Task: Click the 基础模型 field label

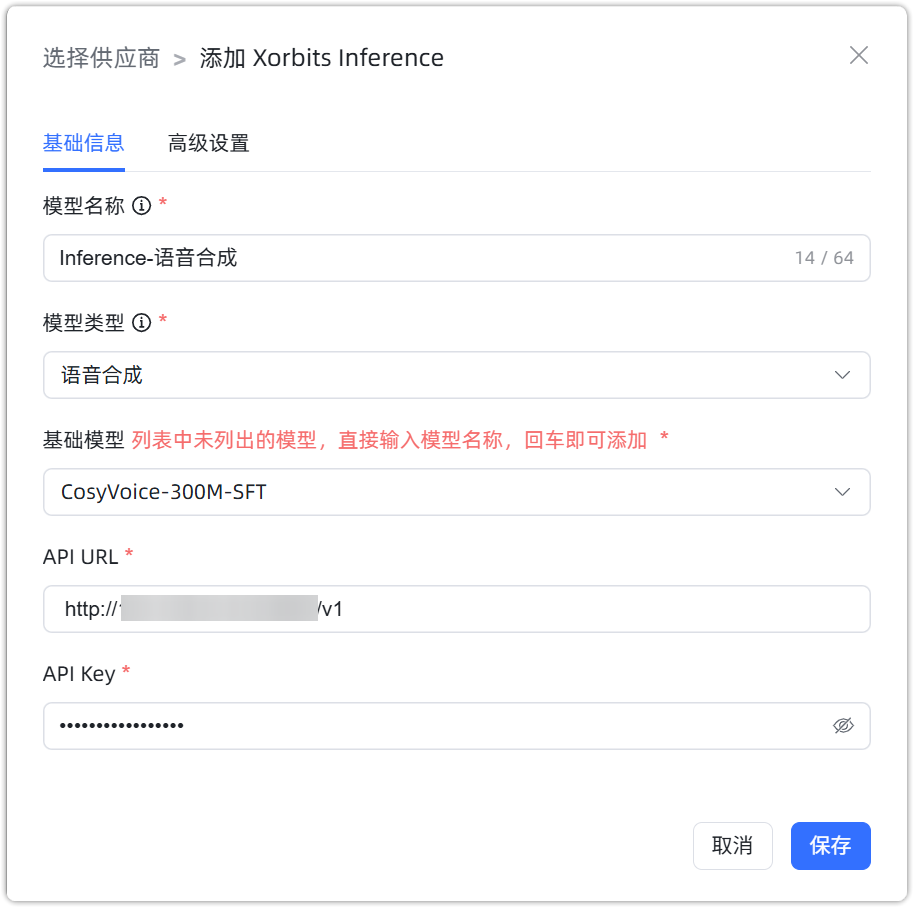Action: (x=84, y=440)
